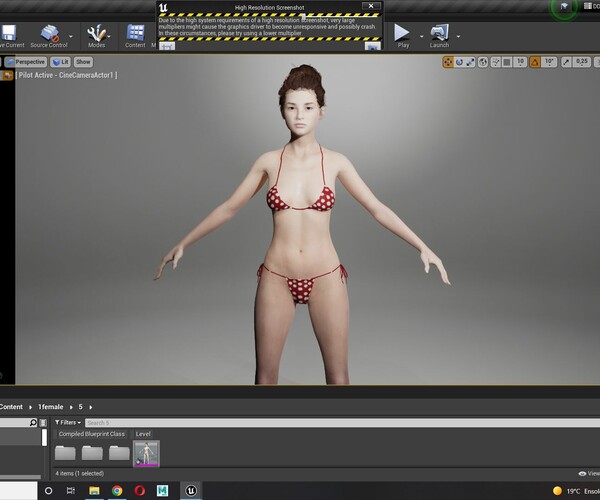Toggle scale snapping arrow icon

click(566, 62)
